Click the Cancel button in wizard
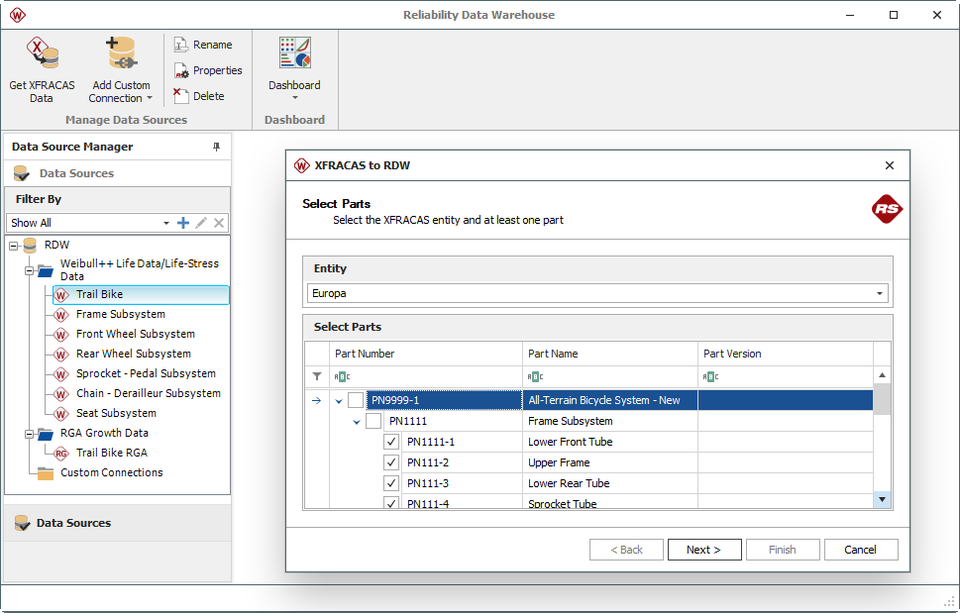Image resolution: width=960 pixels, height=613 pixels. click(861, 550)
